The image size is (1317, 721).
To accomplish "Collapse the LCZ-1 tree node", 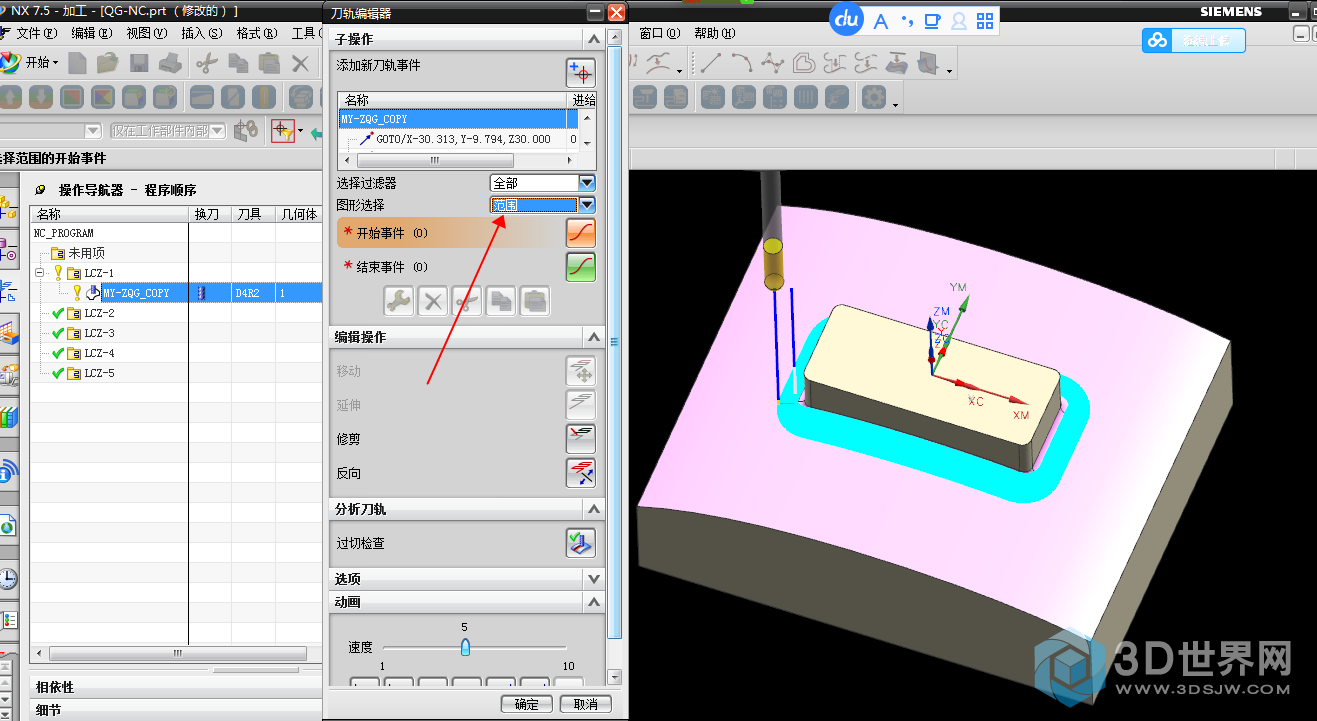I will coord(40,273).
